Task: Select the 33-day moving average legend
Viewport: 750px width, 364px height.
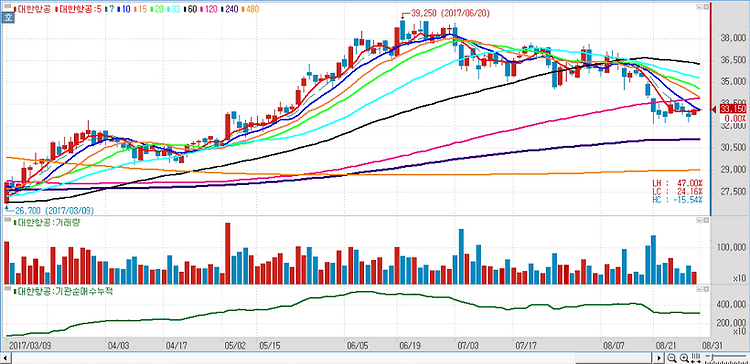Action: 174,9
